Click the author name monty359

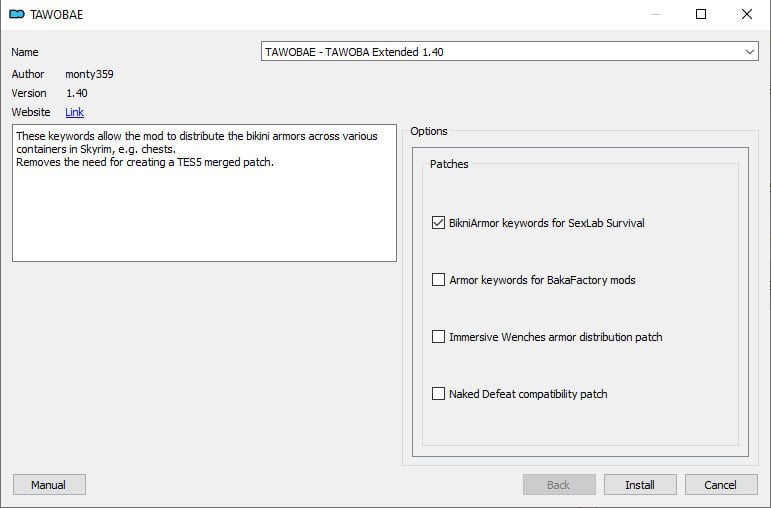(x=90, y=74)
